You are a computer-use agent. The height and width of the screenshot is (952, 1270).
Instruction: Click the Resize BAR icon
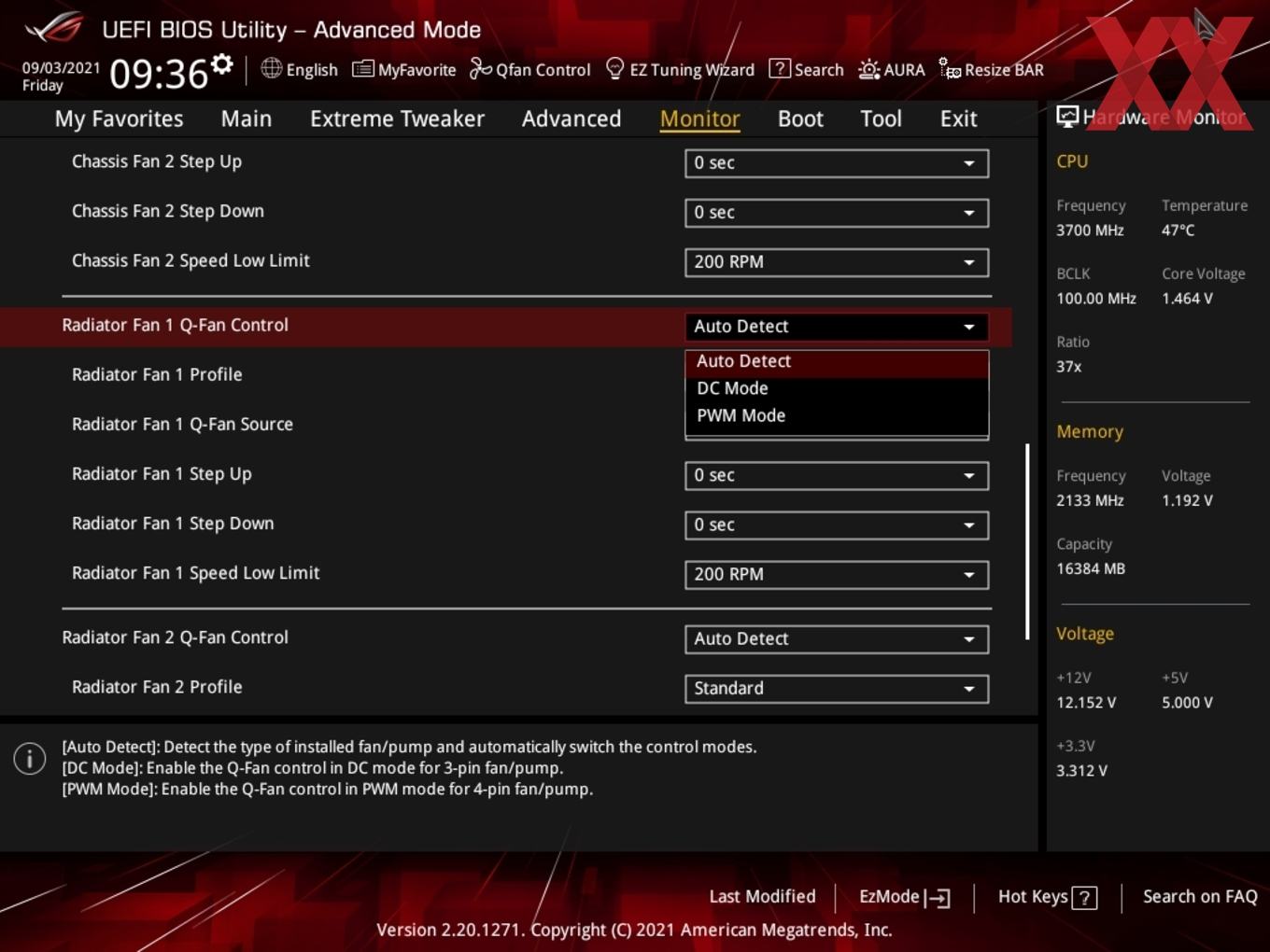click(950, 68)
